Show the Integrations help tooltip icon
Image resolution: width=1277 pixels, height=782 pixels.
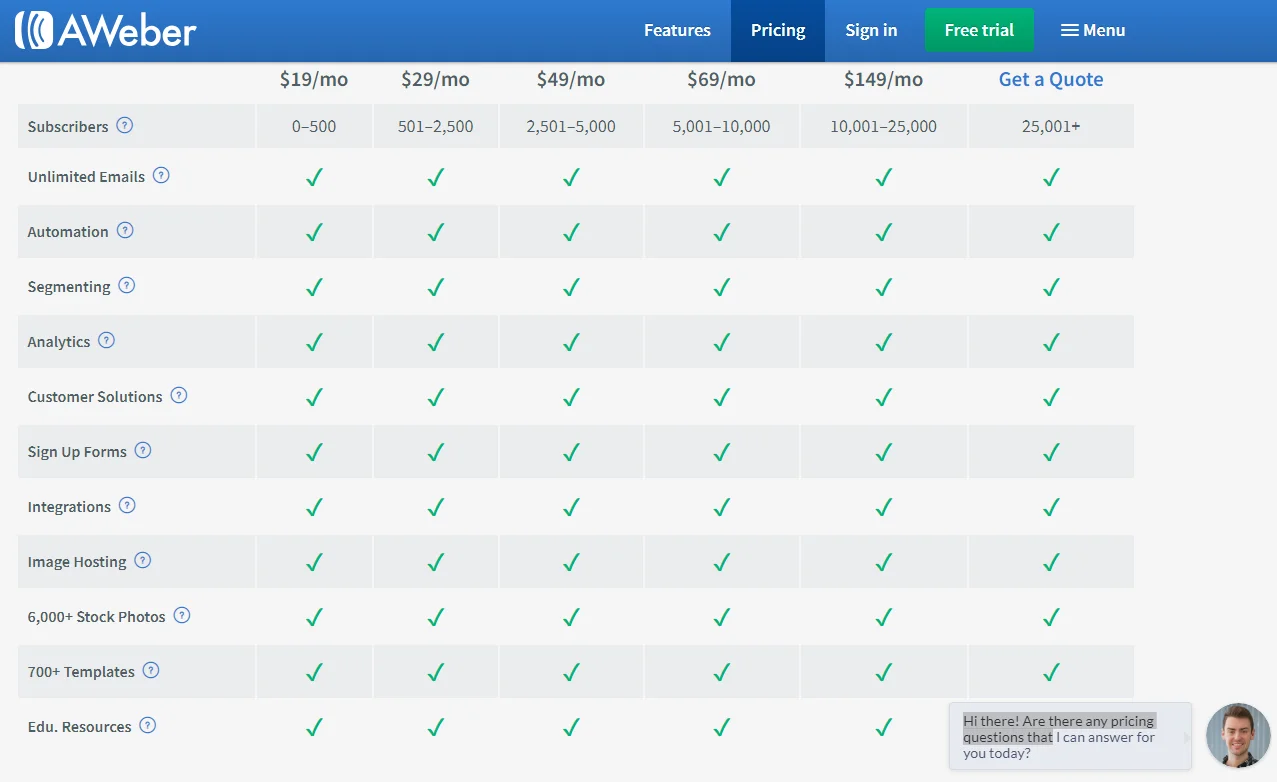(x=127, y=506)
